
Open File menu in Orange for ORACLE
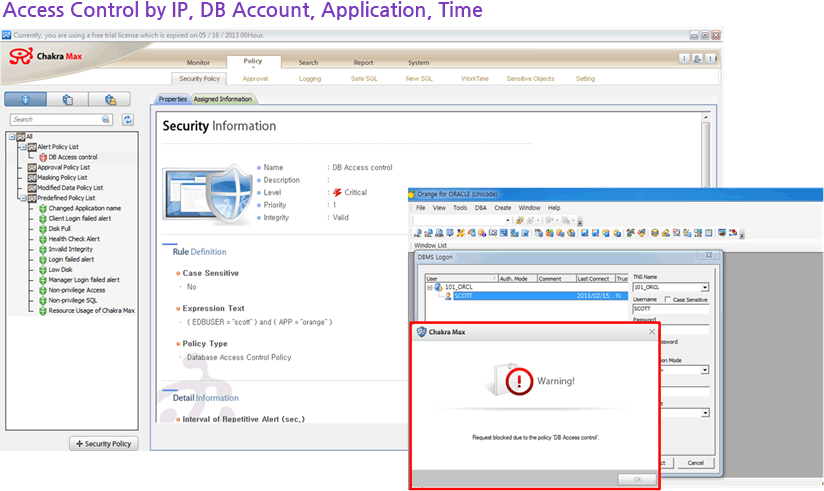421,208
